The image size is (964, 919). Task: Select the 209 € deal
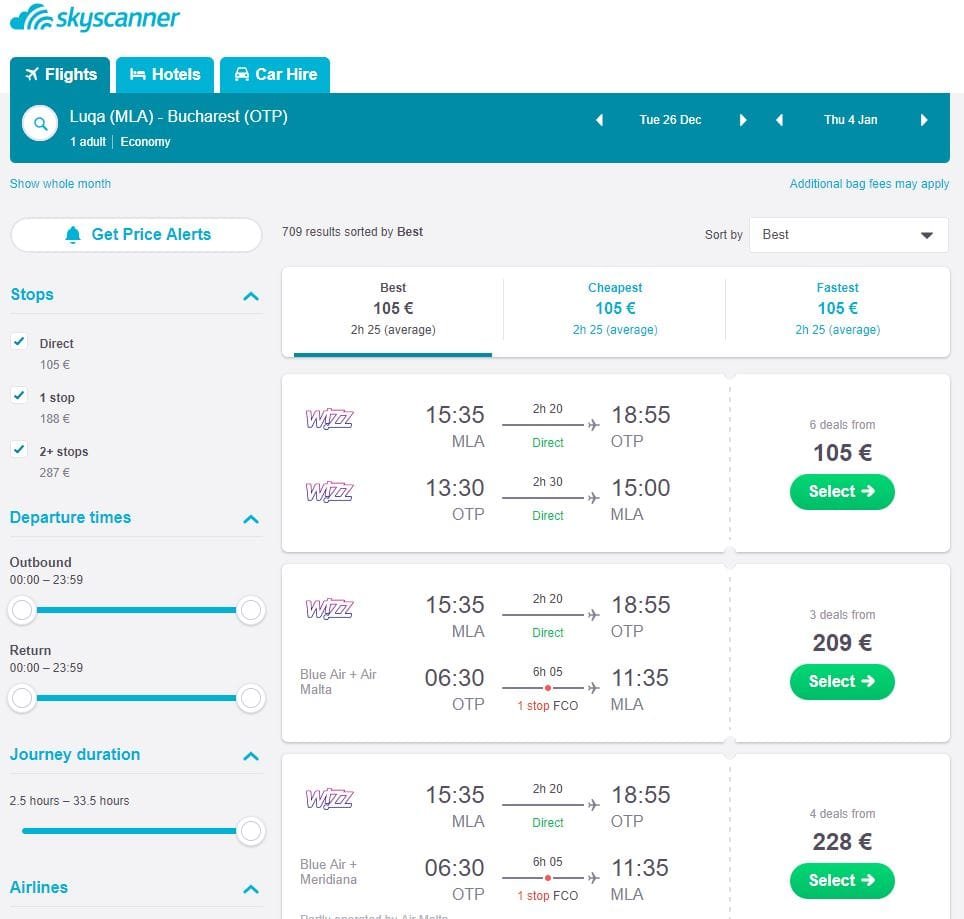point(842,682)
